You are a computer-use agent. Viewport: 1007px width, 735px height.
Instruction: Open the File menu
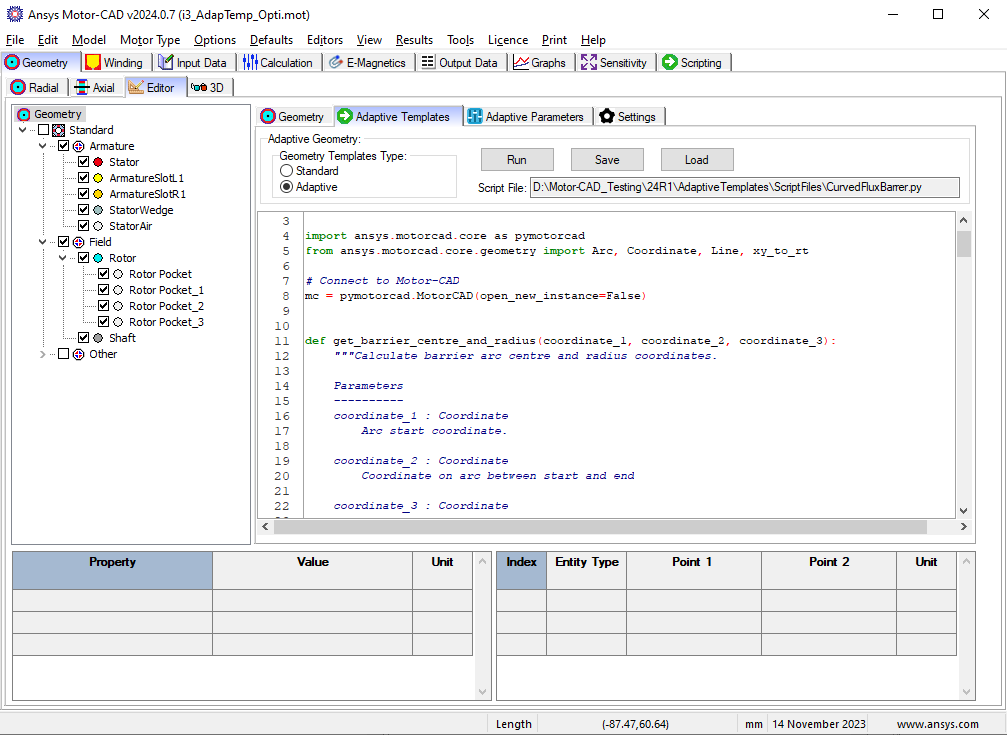click(15, 40)
